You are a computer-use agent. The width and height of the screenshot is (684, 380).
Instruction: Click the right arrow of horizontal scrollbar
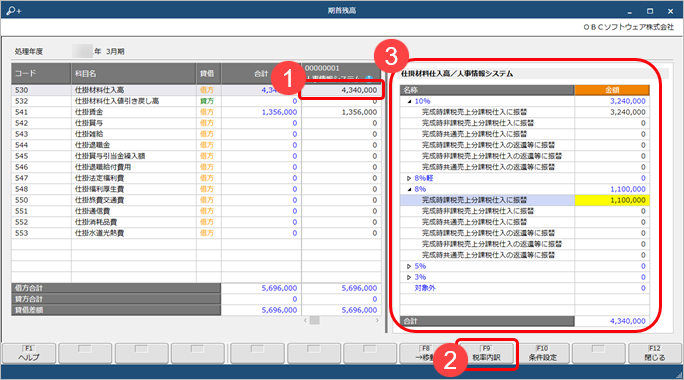[377, 320]
